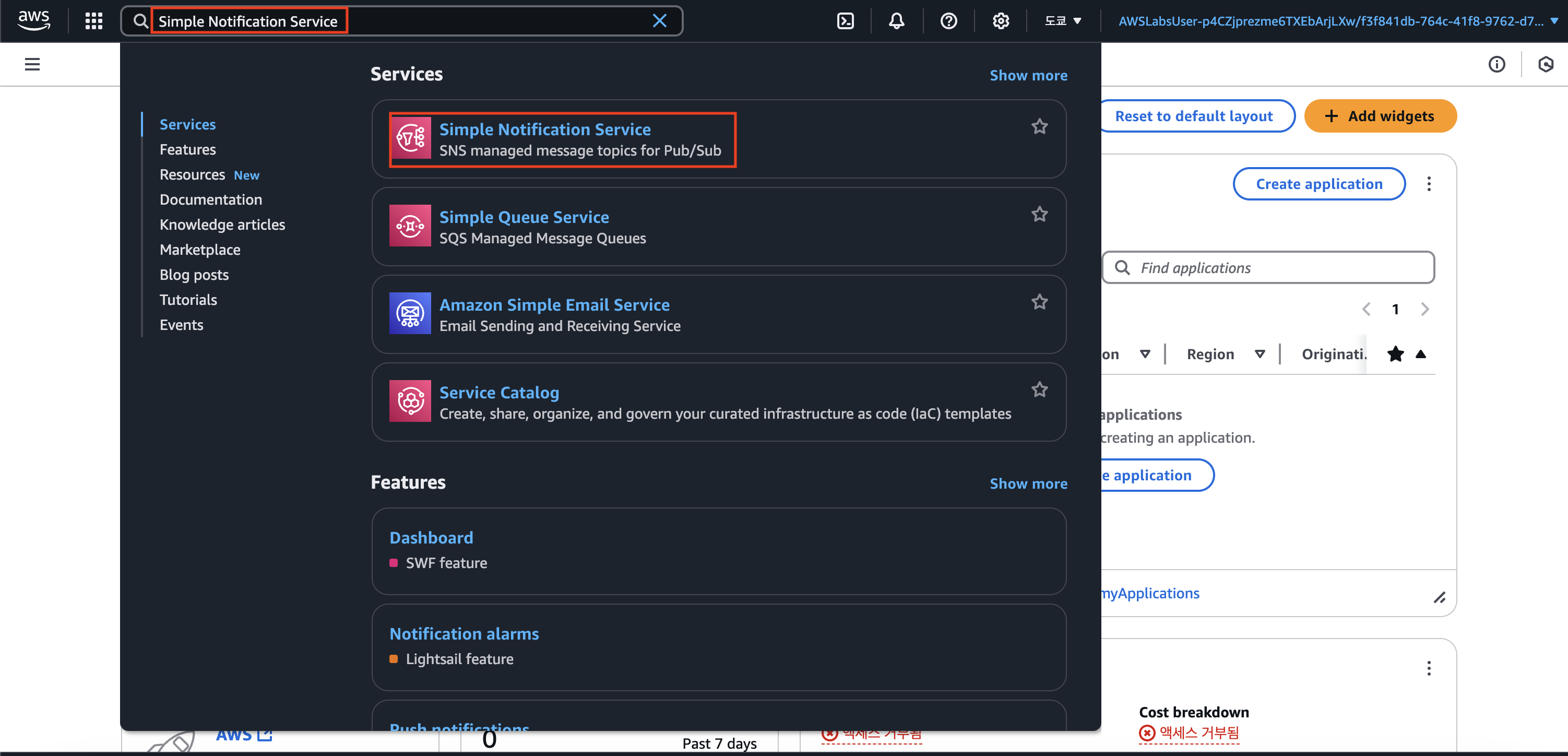Open the Region column filter dropdown
The image size is (1568, 756).
(1260, 355)
